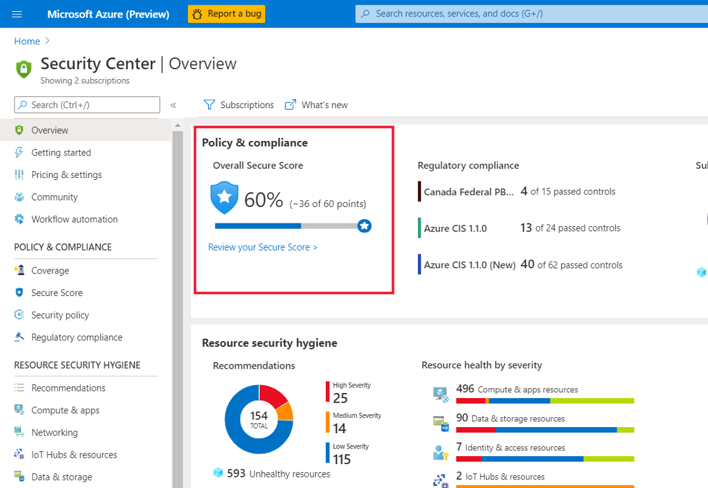Click the top resource search field
The width and height of the screenshot is (708, 488).
point(531,14)
